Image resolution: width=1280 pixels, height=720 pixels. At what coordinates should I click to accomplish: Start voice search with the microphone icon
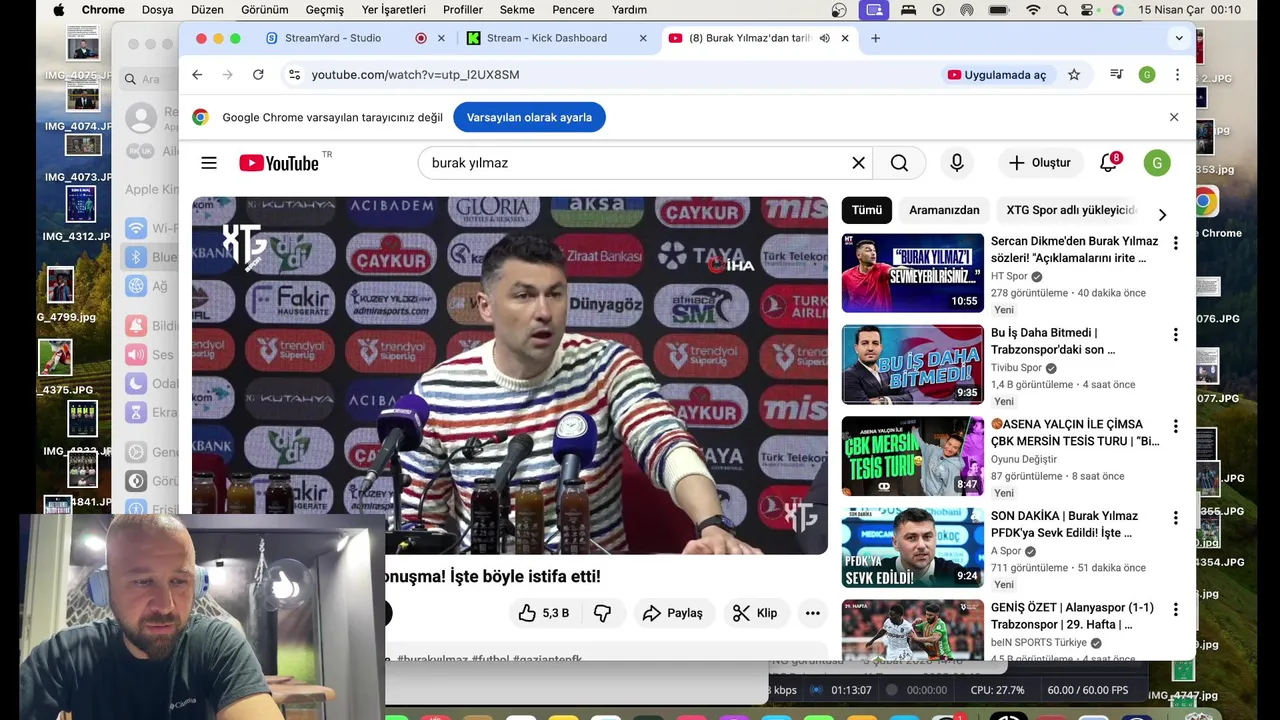957,163
